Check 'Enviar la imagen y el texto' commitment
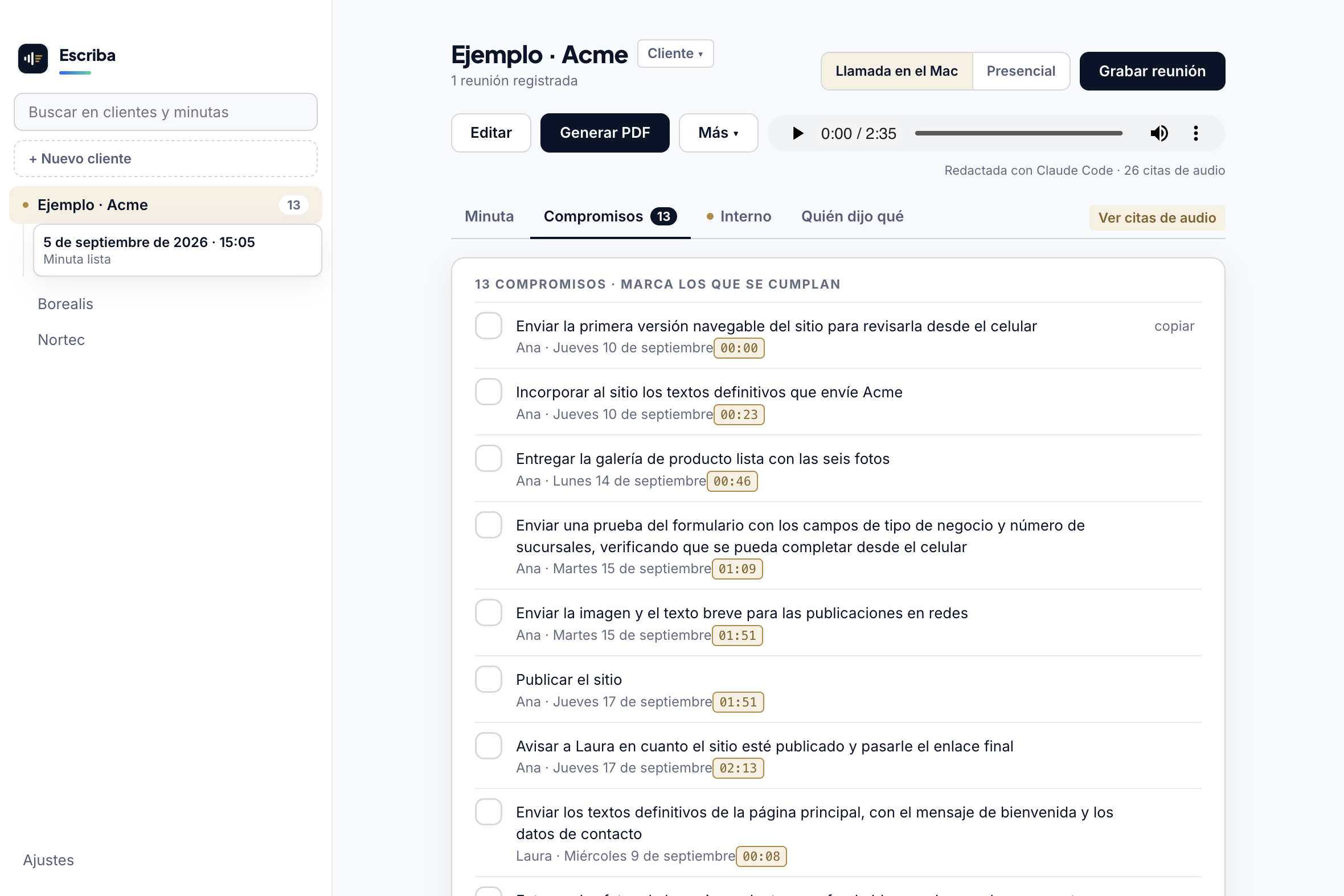Screen dimensions: 1344x896 489,613
